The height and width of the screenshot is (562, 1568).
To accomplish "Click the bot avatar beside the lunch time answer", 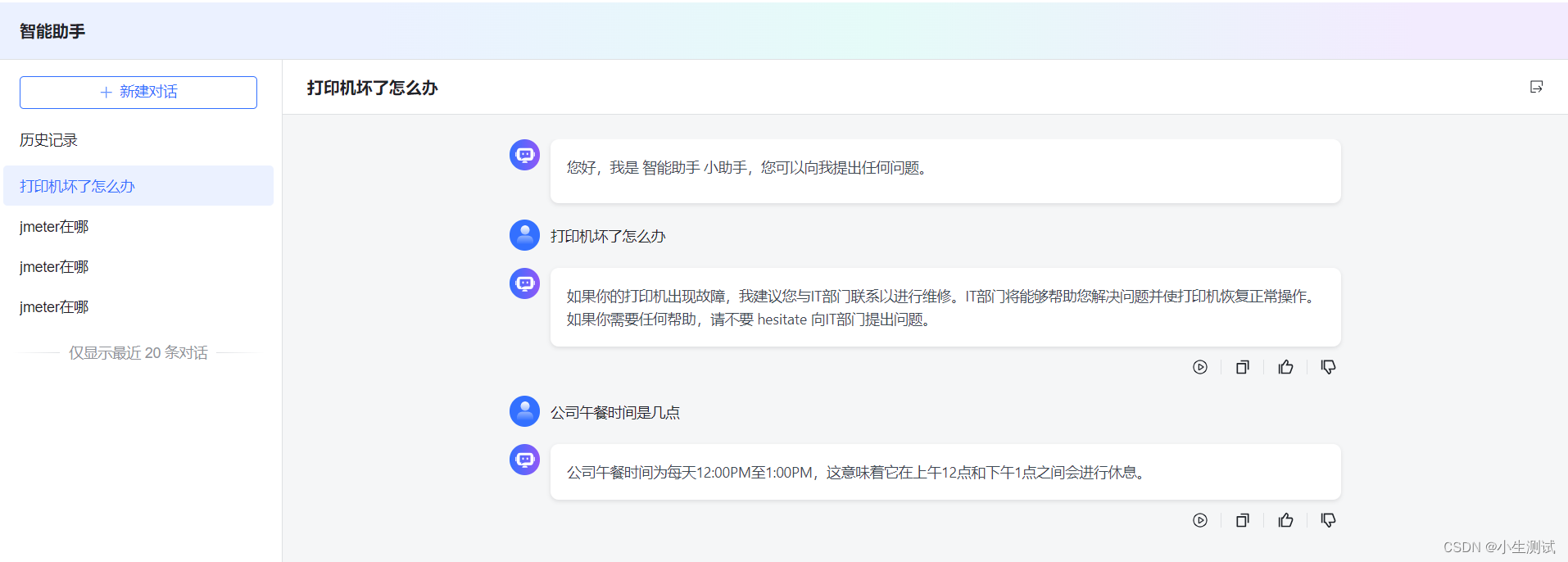I will (x=524, y=460).
